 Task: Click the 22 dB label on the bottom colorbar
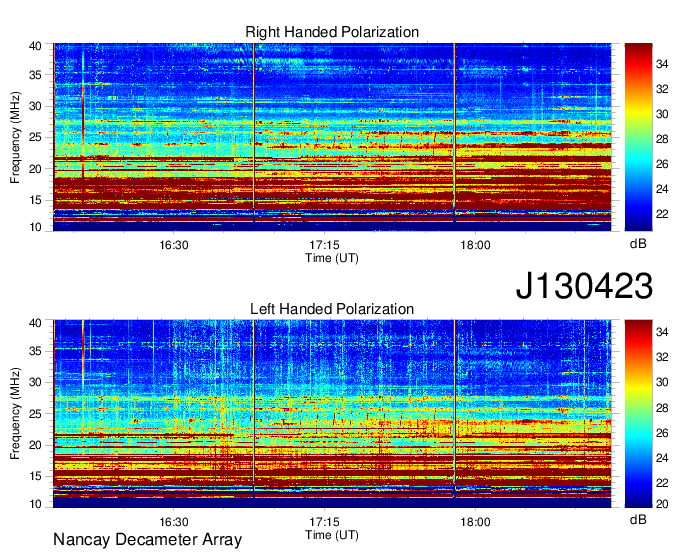tap(662, 483)
